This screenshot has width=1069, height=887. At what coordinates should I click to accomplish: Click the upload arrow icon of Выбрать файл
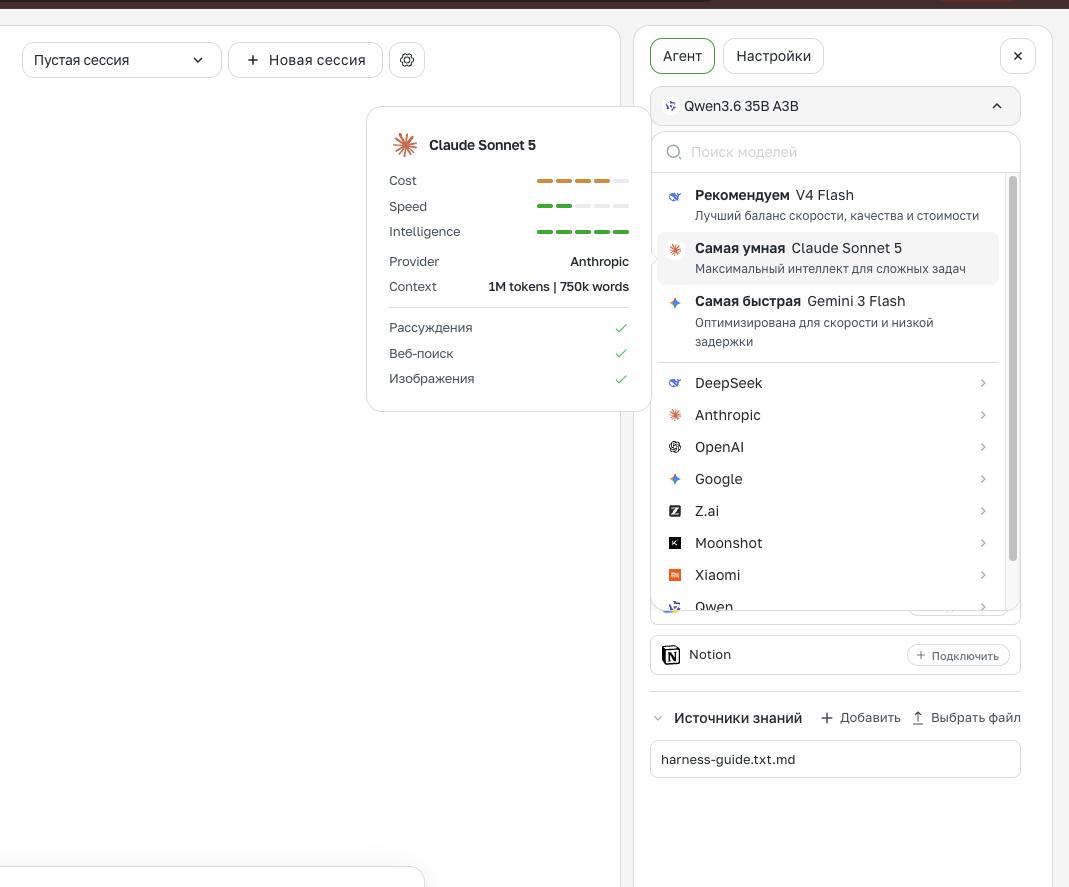pos(918,718)
